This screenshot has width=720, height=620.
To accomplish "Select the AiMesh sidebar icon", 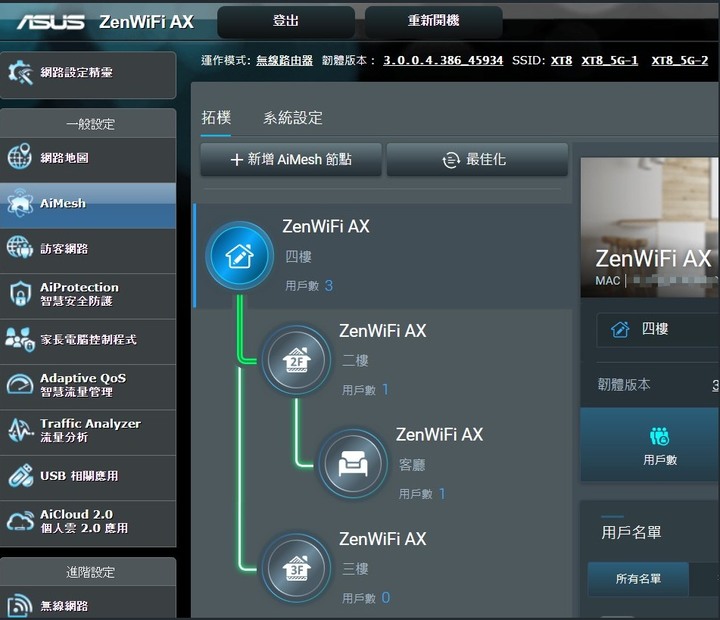I will [20, 203].
